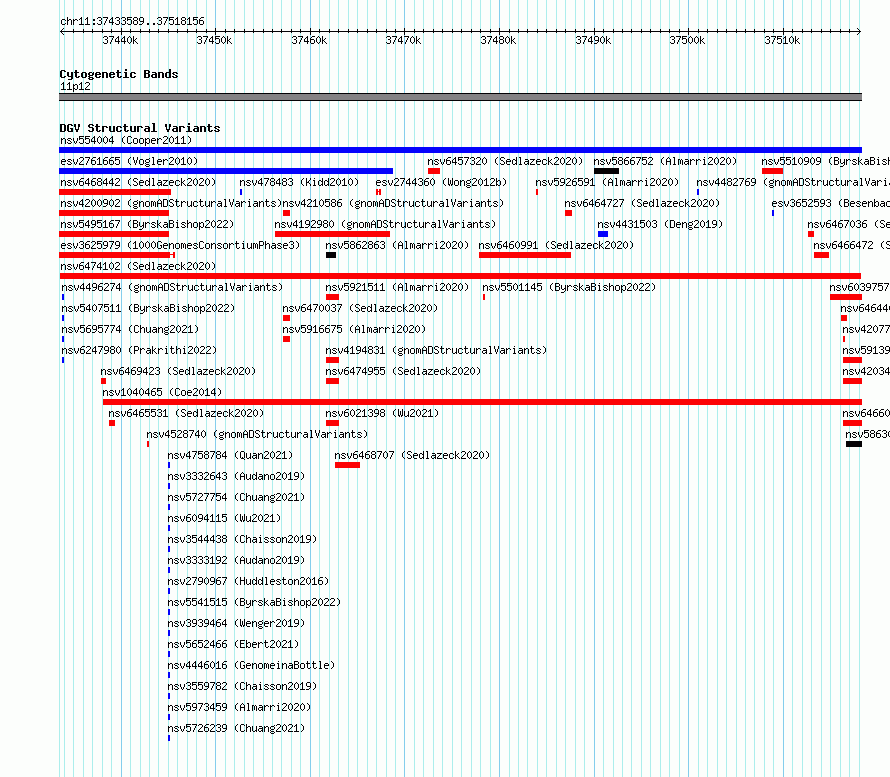Viewport: 890px width, 777px height.
Task: Click the nsv478483 (Kidd2010) label
Action: point(299,182)
